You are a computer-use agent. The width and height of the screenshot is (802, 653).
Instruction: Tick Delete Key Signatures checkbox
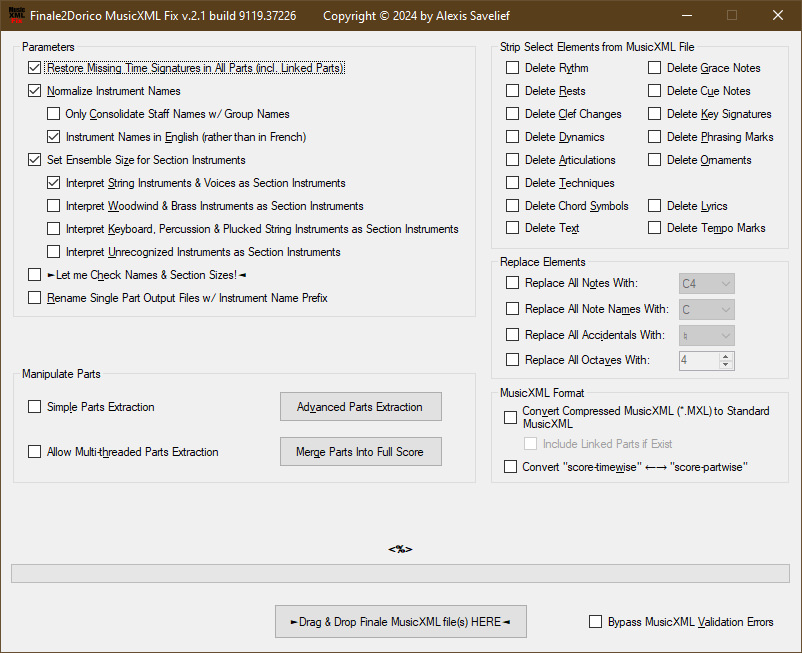tap(654, 114)
